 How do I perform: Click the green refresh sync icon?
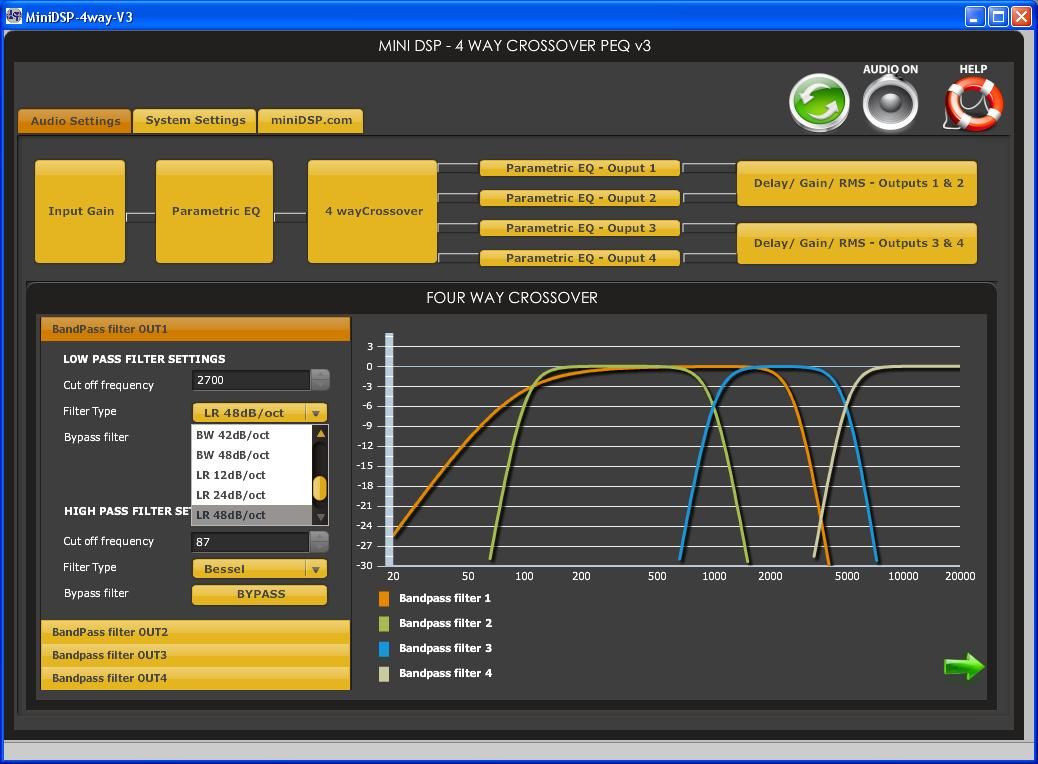coord(819,103)
